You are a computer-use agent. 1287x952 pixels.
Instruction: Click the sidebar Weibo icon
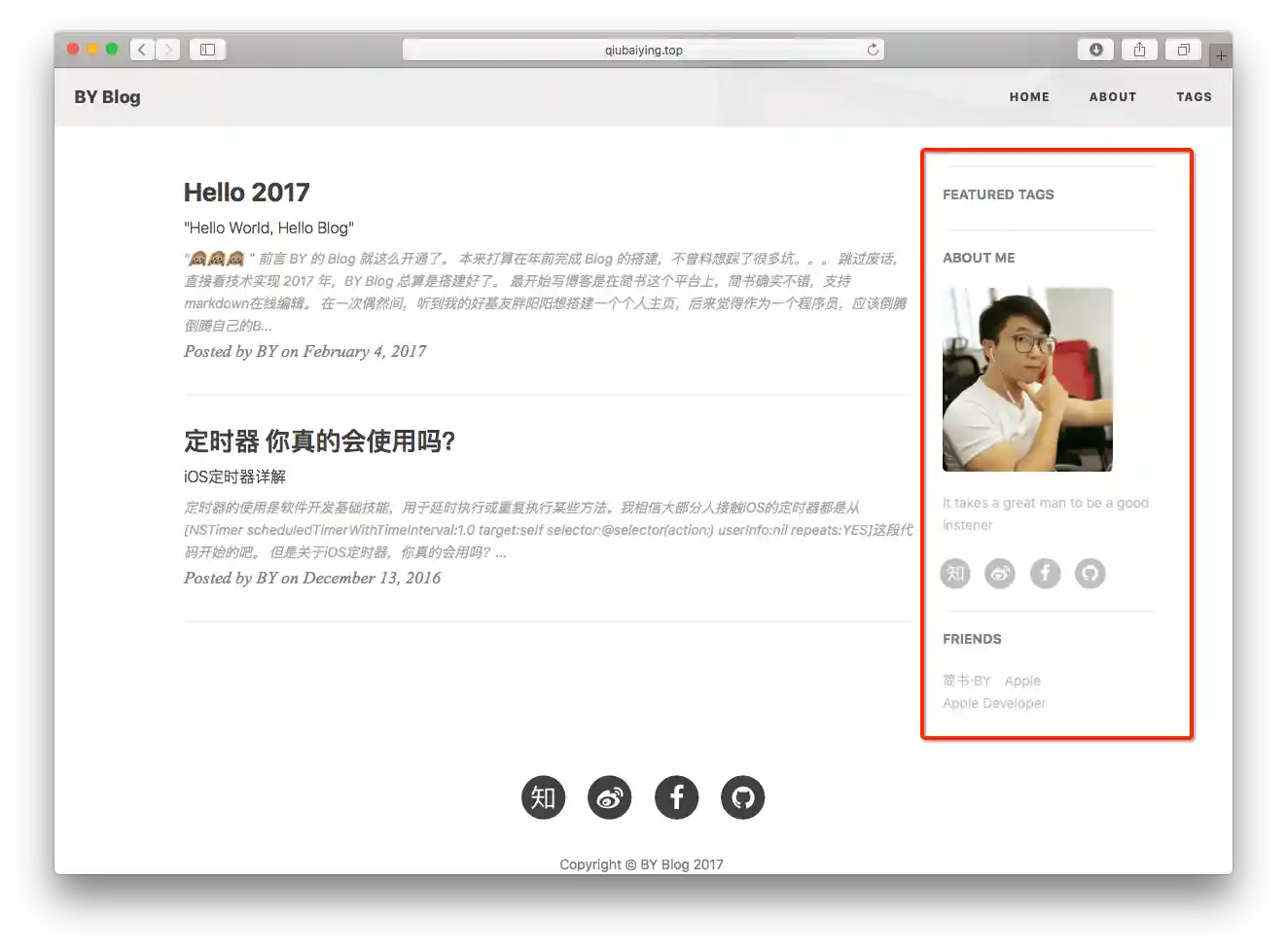click(x=1000, y=574)
